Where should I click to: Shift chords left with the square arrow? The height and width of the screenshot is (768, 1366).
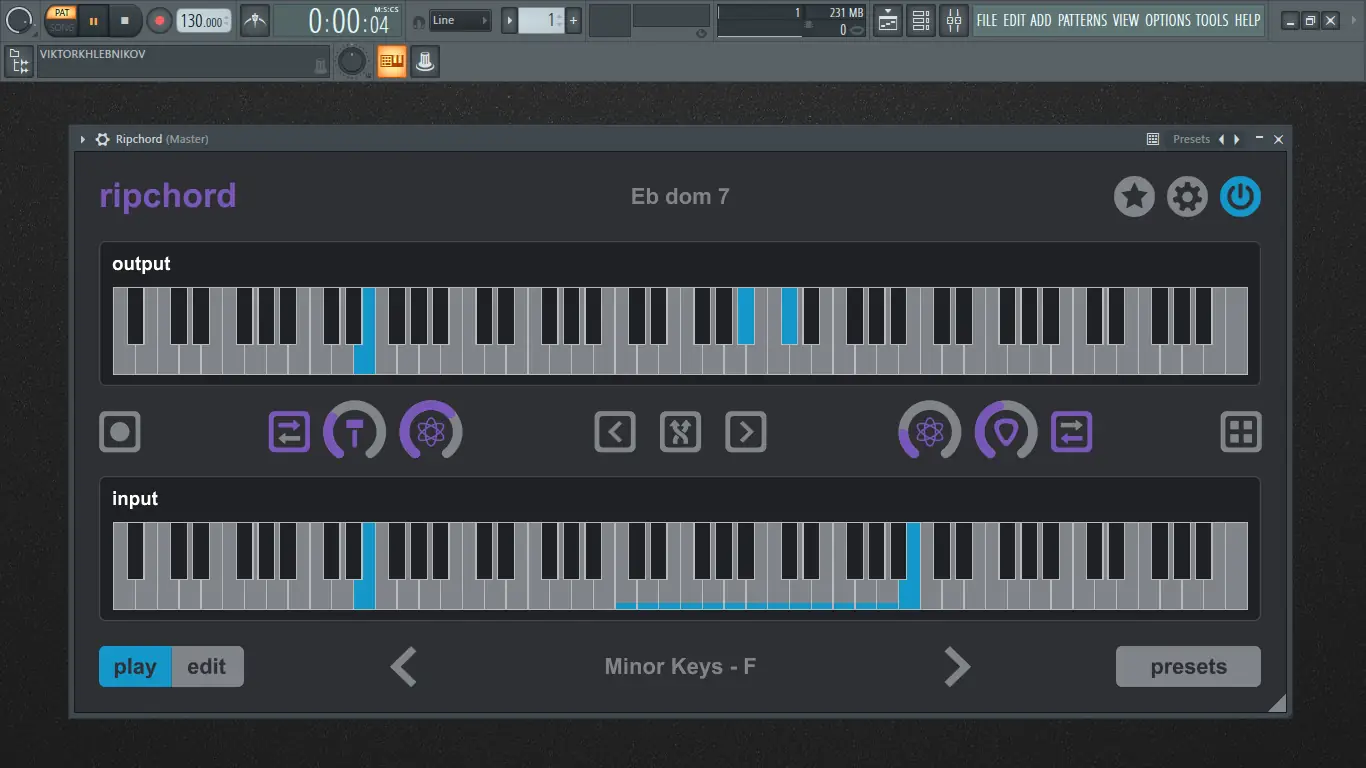tap(615, 432)
